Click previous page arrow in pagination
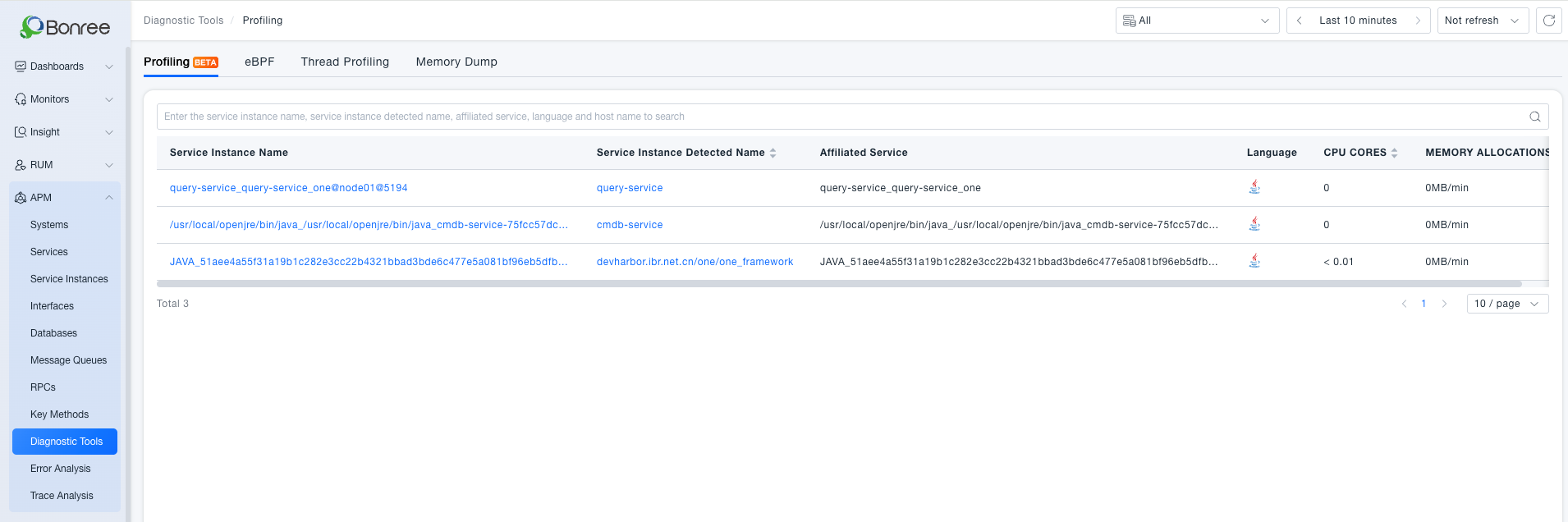 click(x=1404, y=304)
